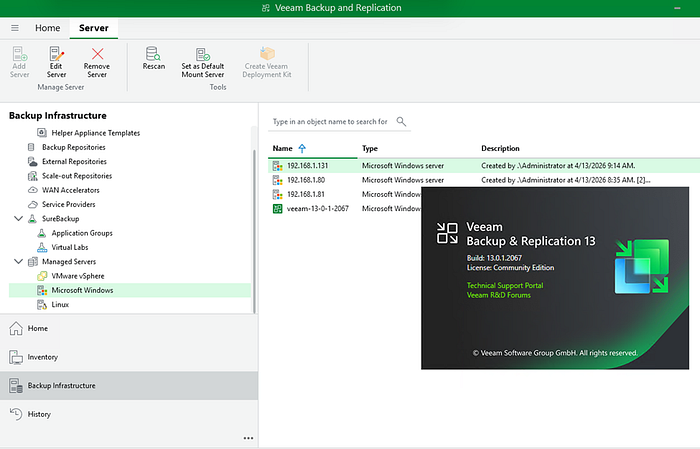Click the server name veeam-13-0-1-2067
This screenshot has height=449, width=700.
pos(318,208)
